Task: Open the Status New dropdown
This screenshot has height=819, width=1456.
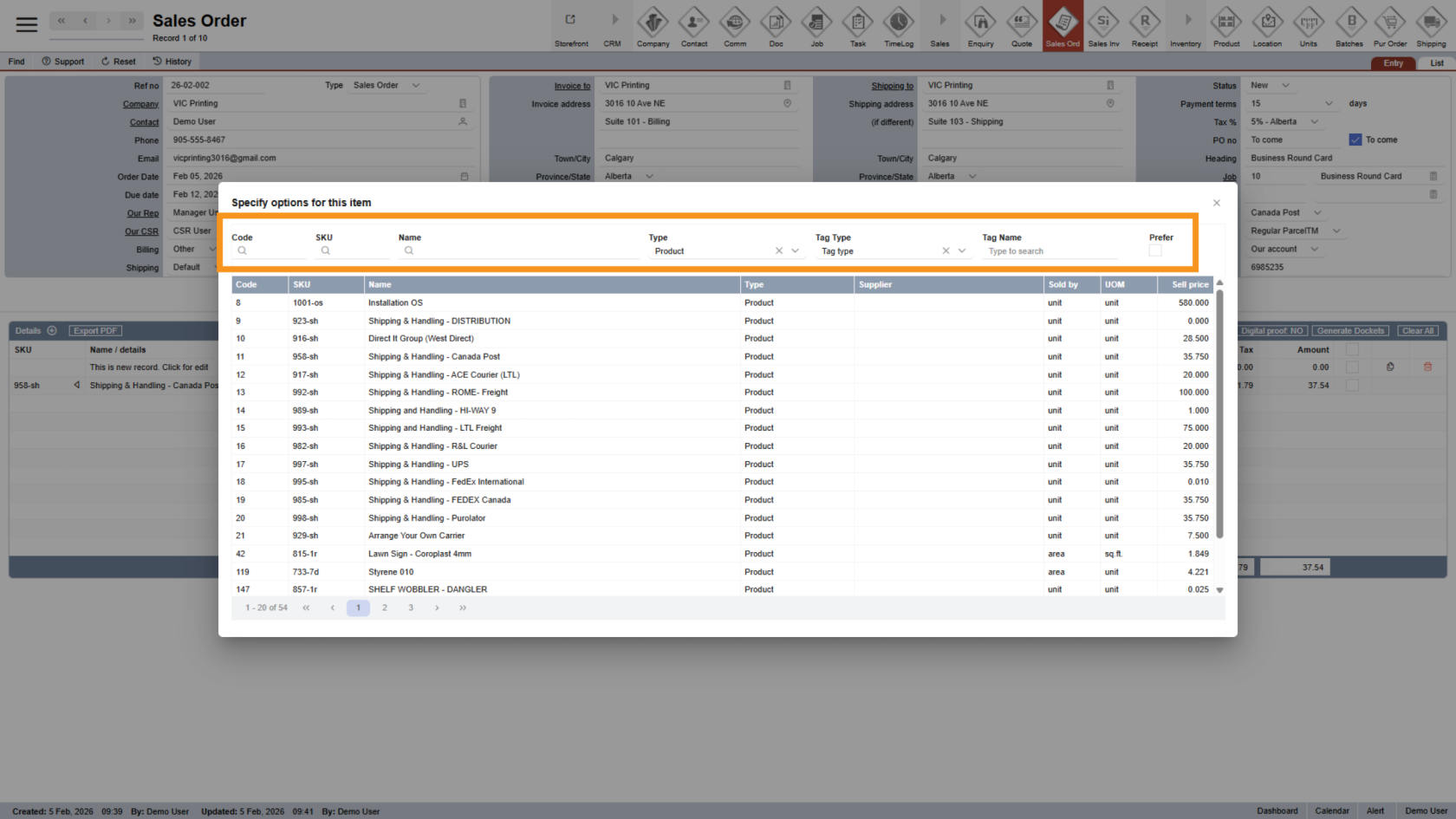Action: [x=1285, y=85]
